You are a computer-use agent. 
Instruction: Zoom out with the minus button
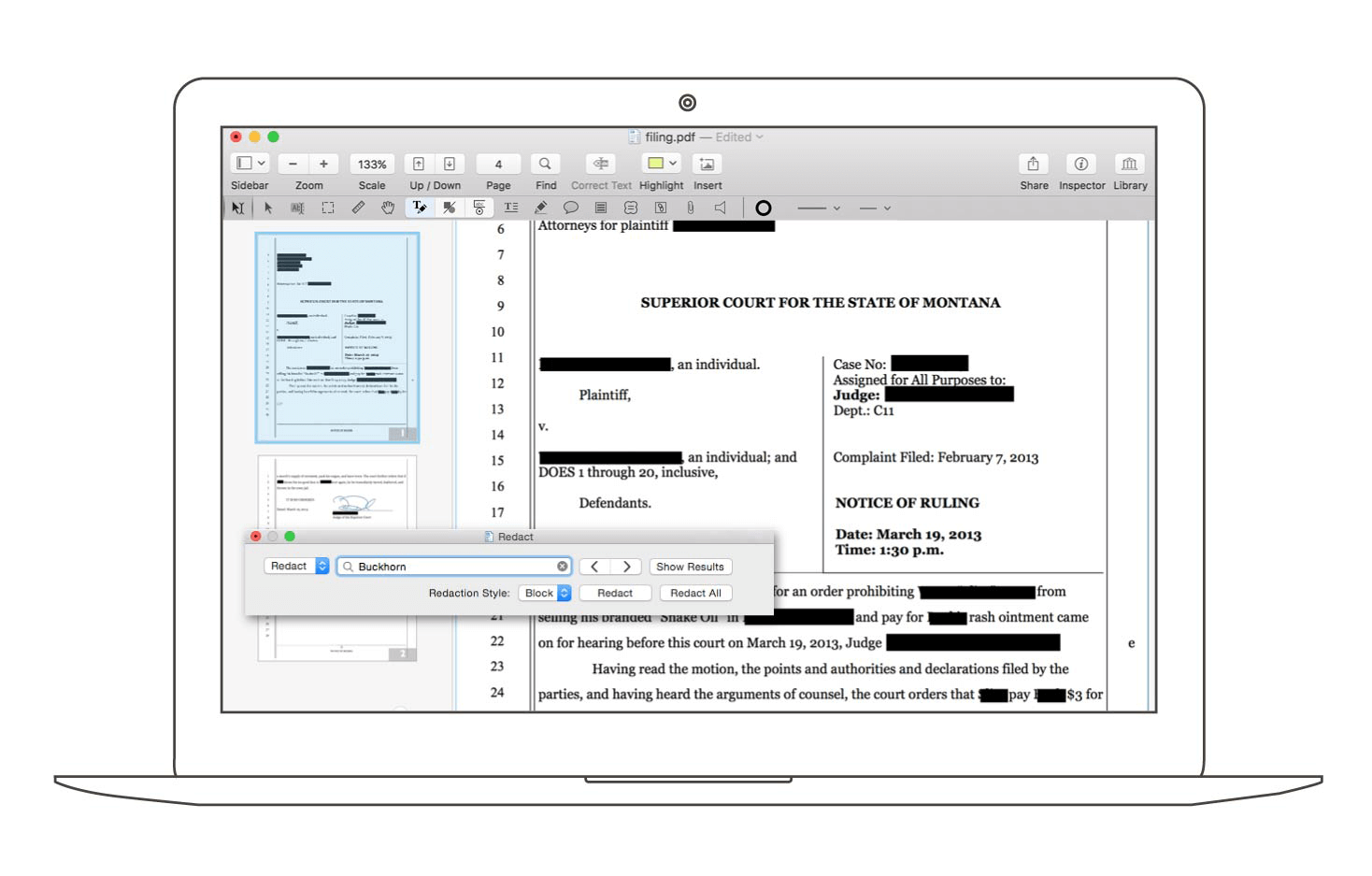click(x=293, y=164)
